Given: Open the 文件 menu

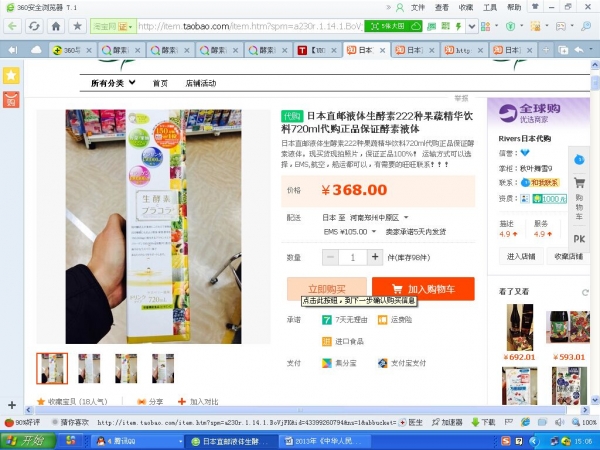Looking at the screenshot, I should tap(417, 6).
